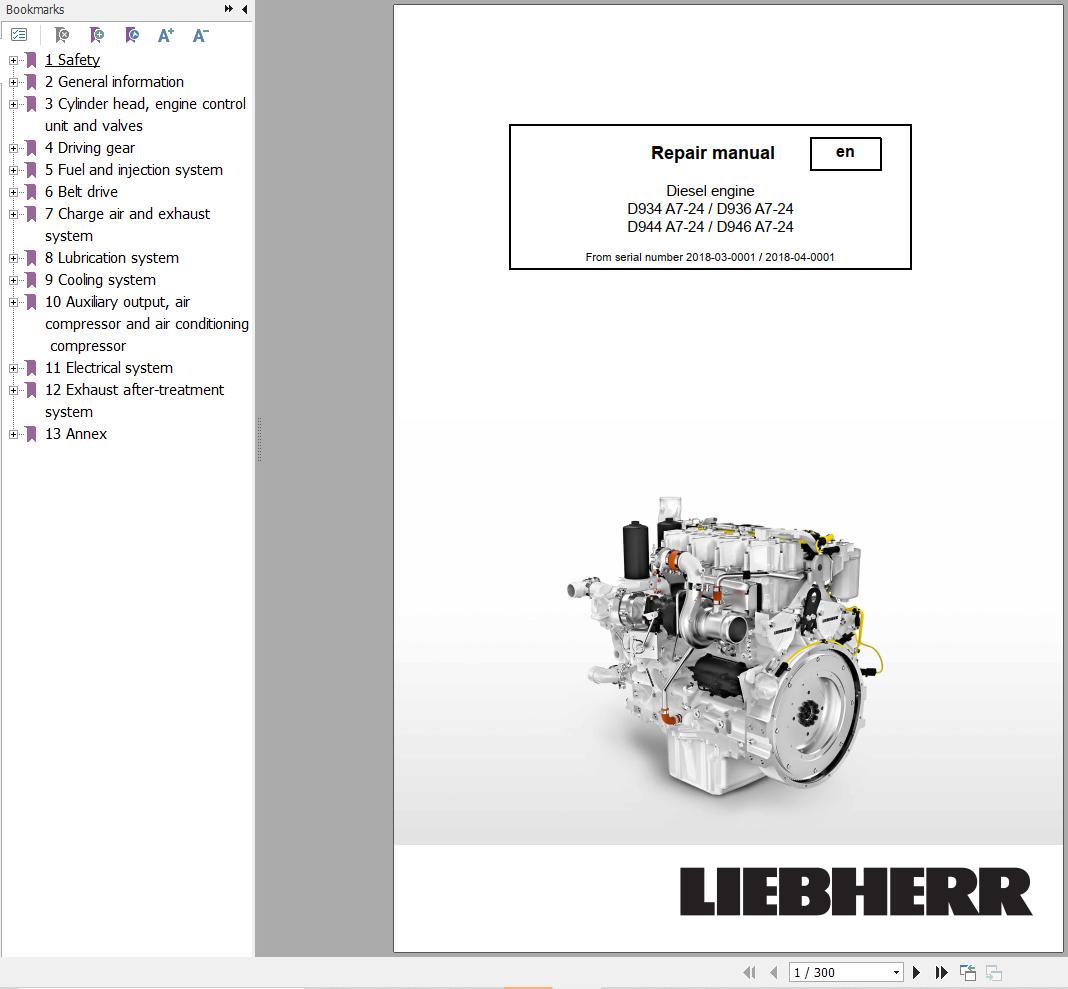
Task: Go to the previous page
Action: click(773, 973)
